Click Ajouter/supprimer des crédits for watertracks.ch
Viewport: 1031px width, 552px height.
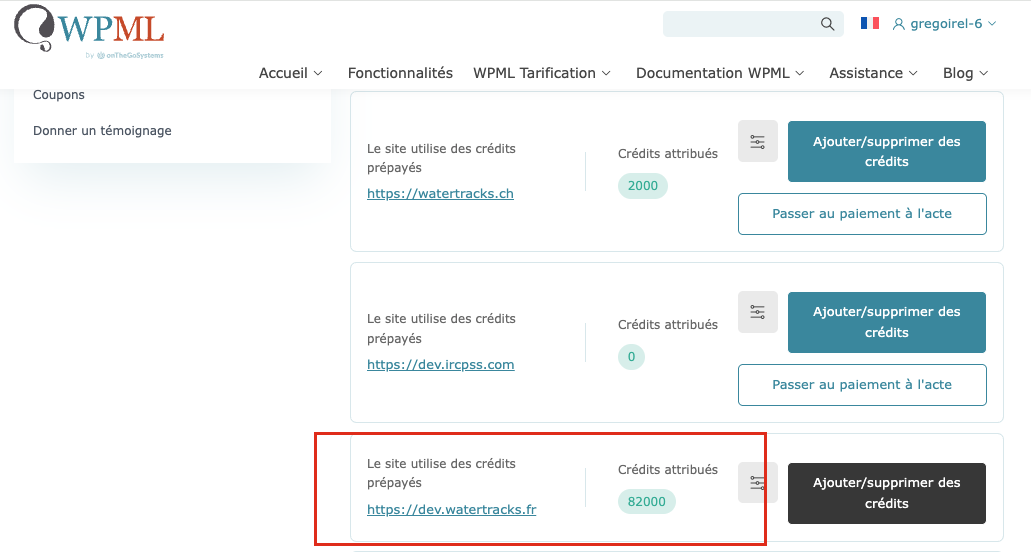887,151
